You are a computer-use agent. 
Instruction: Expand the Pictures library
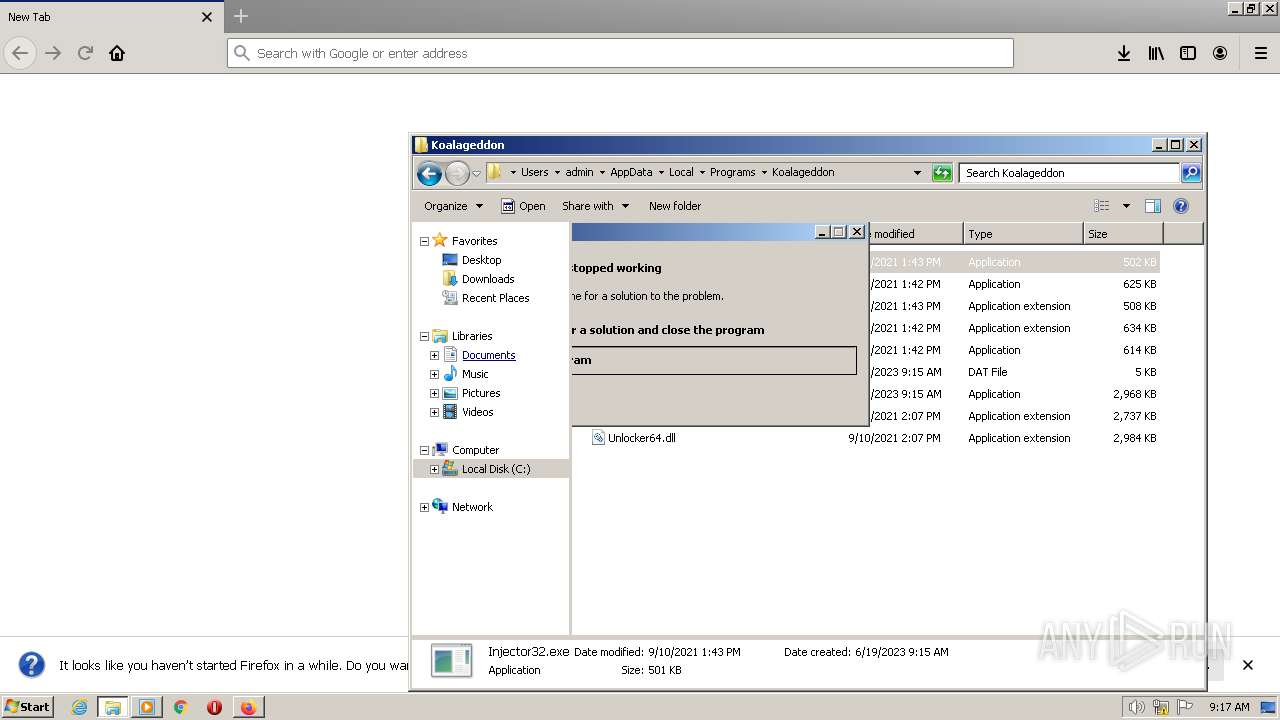[435, 393]
